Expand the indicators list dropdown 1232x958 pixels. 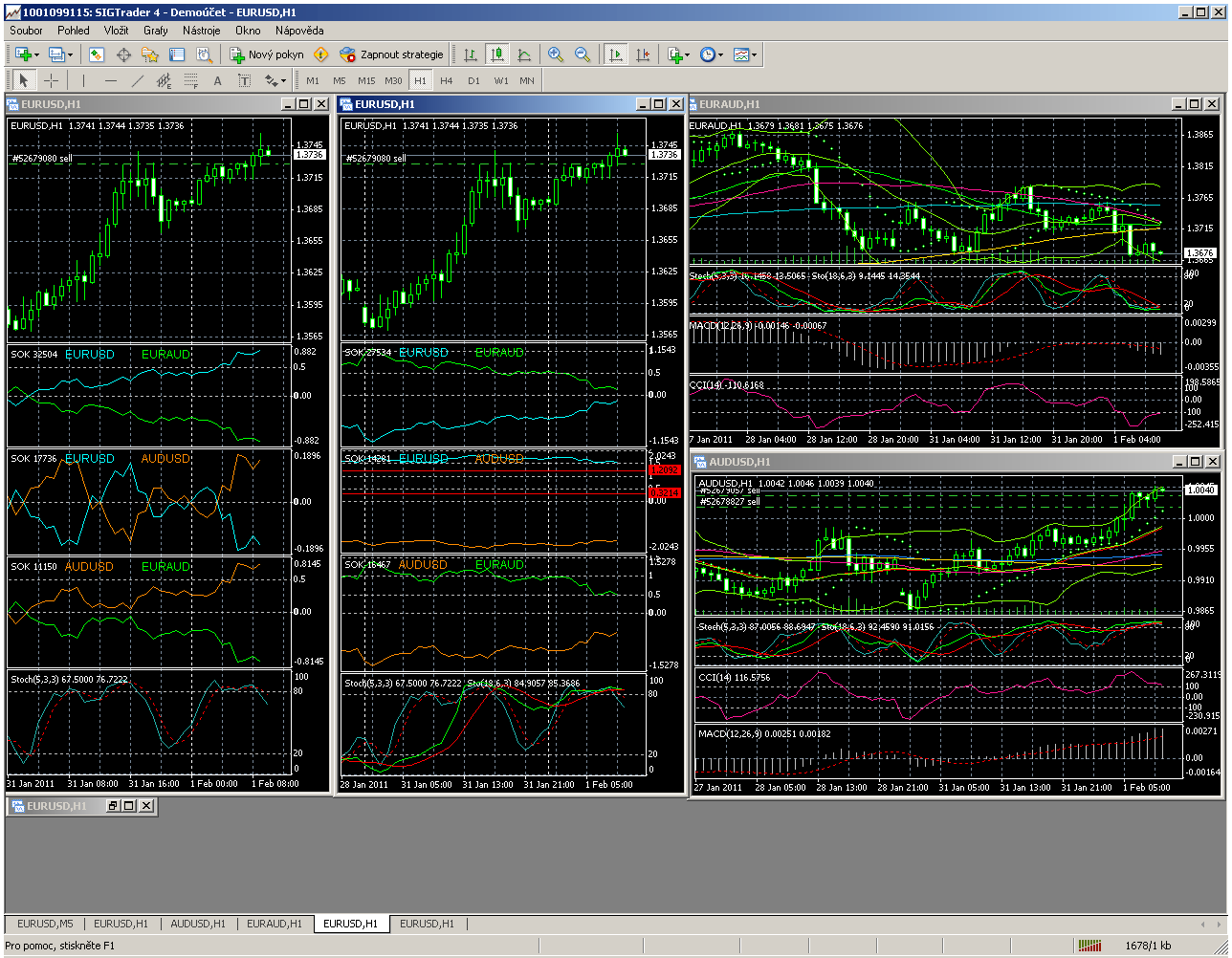(688, 54)
